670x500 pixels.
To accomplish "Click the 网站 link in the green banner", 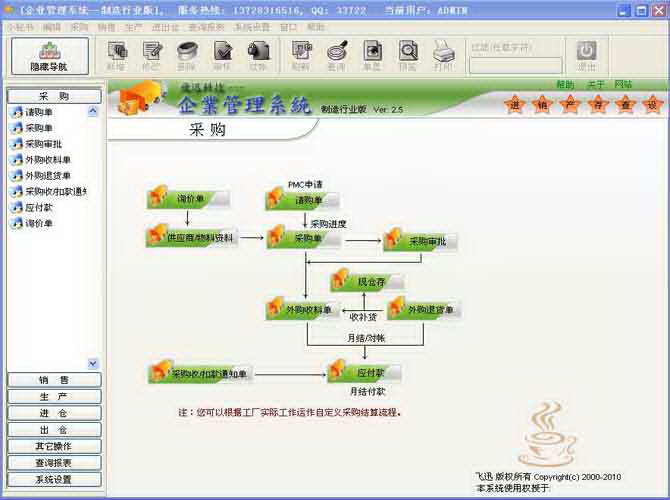I will 623,84.
